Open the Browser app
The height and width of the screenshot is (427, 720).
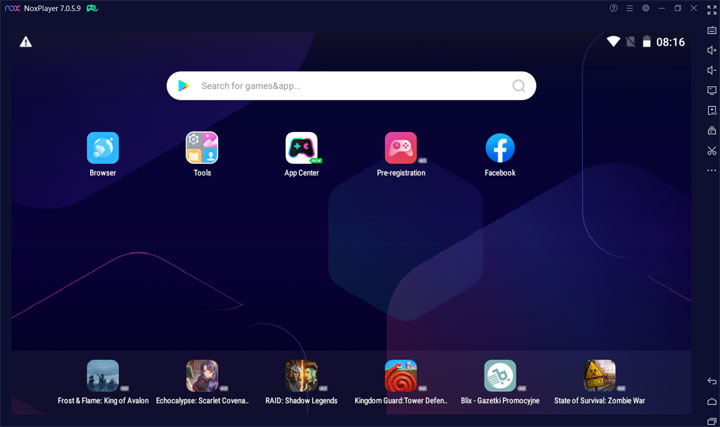(102, 148)
